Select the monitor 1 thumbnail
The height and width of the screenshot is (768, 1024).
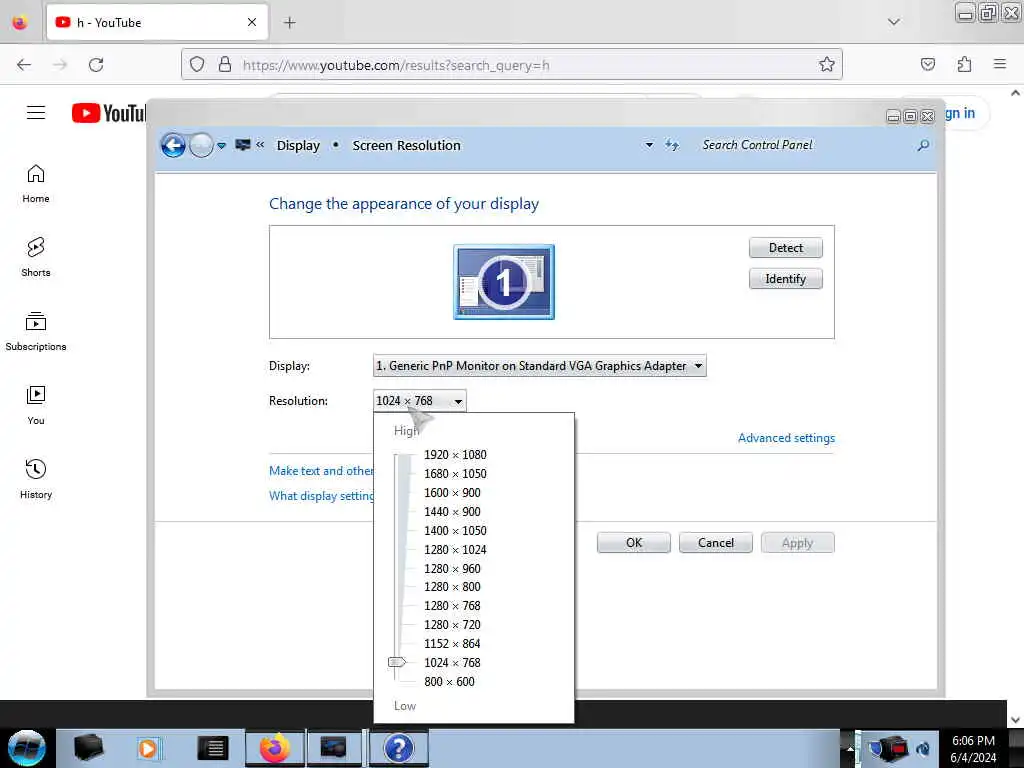[x=504, y=281]
